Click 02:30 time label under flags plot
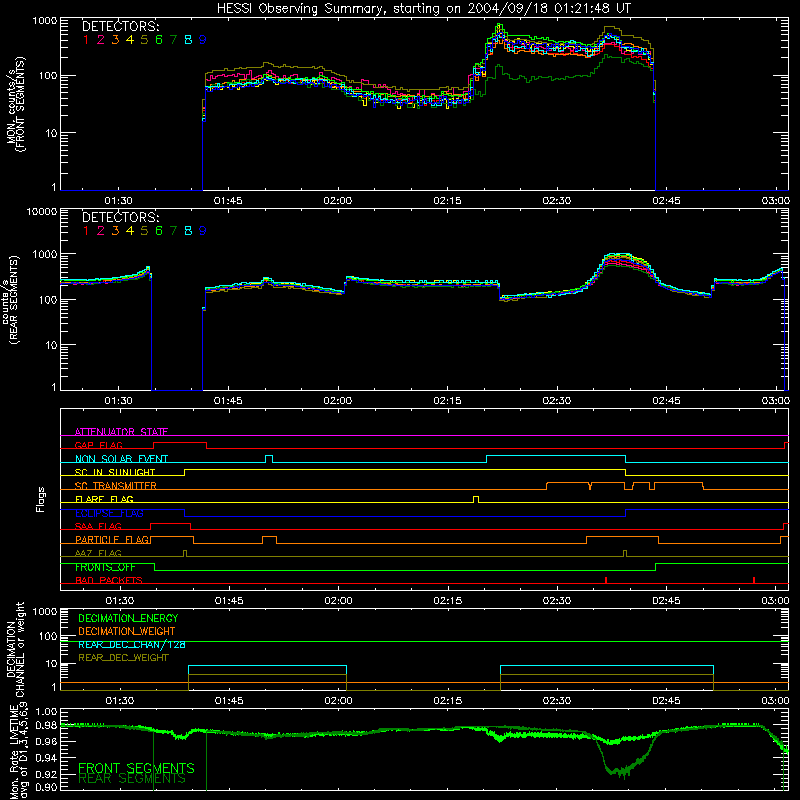Image resolution: width=800 pixels, height=800 pixels. [x=557, y=601]
